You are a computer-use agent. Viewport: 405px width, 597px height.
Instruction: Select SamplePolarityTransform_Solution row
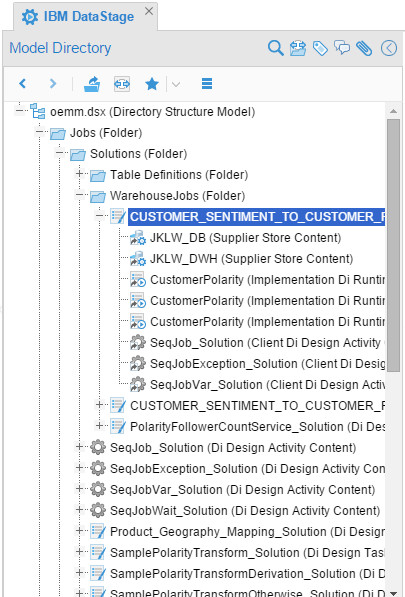(247, 552)
